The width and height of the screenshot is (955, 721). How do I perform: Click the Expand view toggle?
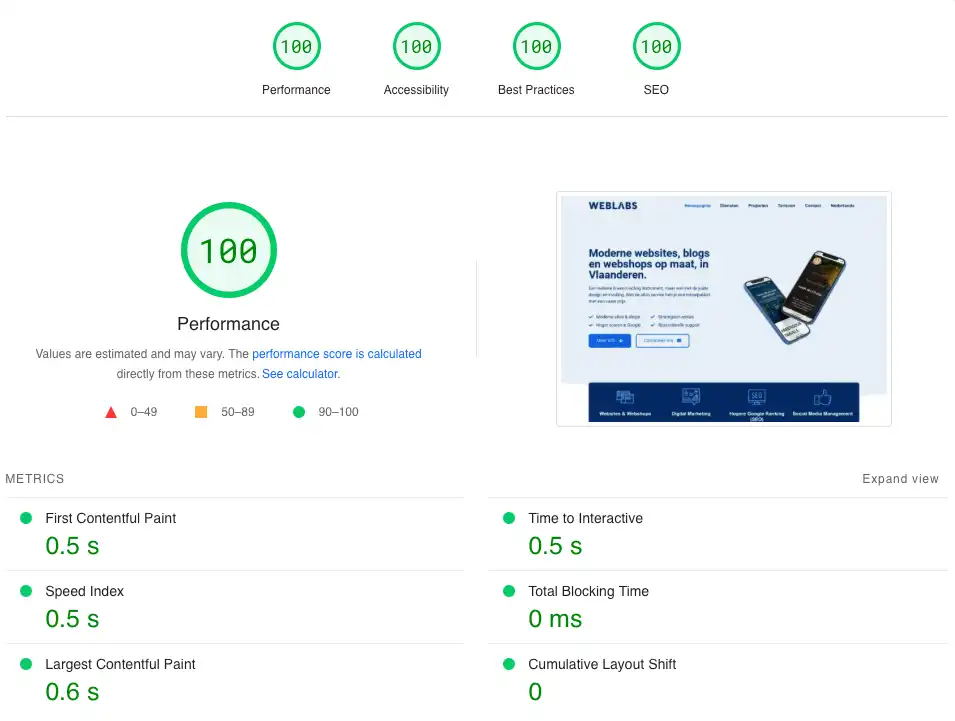point(900,479)
